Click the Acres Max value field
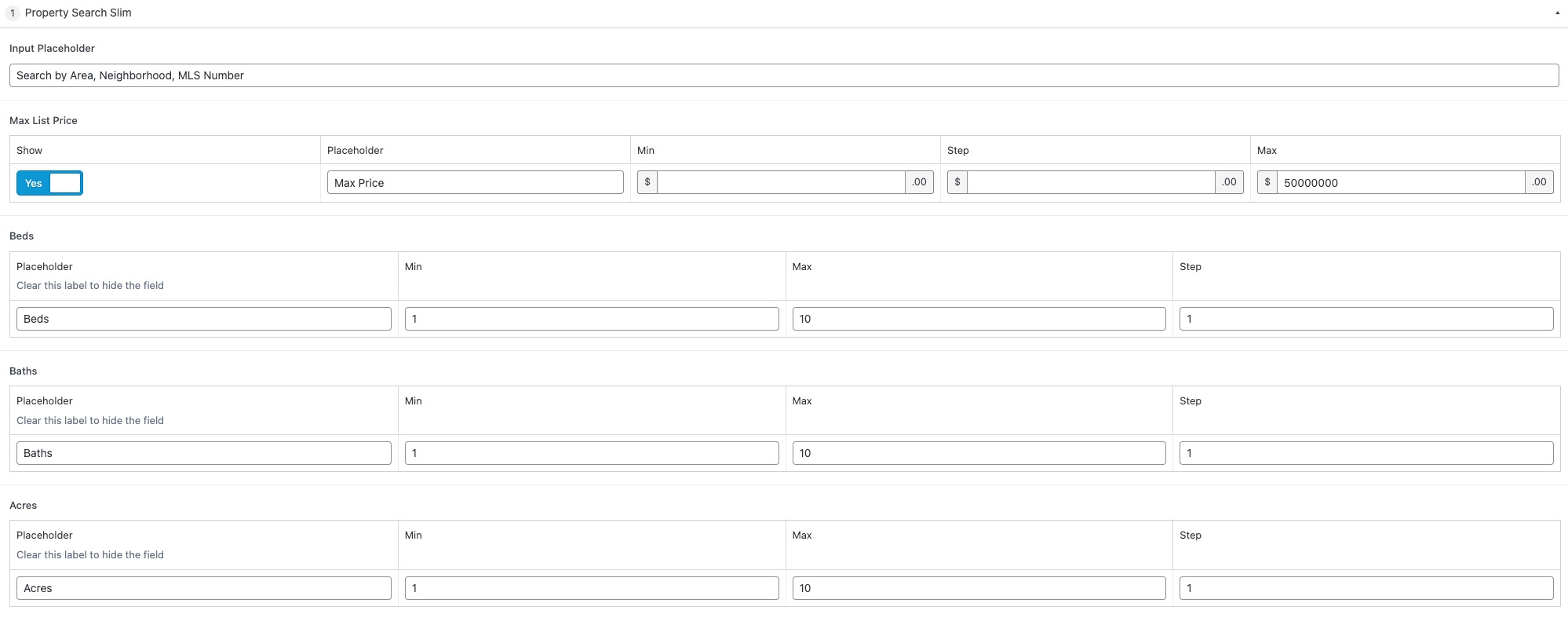The width and height of the screenshot is (1568, 618). point(979,588)
